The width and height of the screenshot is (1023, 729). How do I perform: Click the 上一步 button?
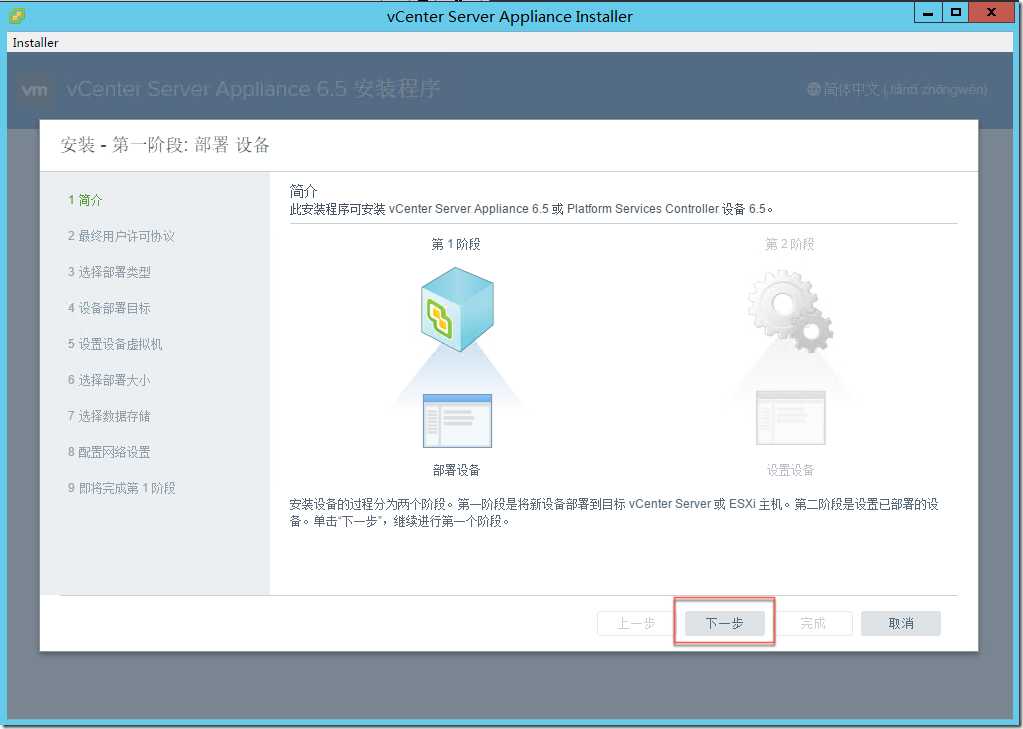point(636,623)
